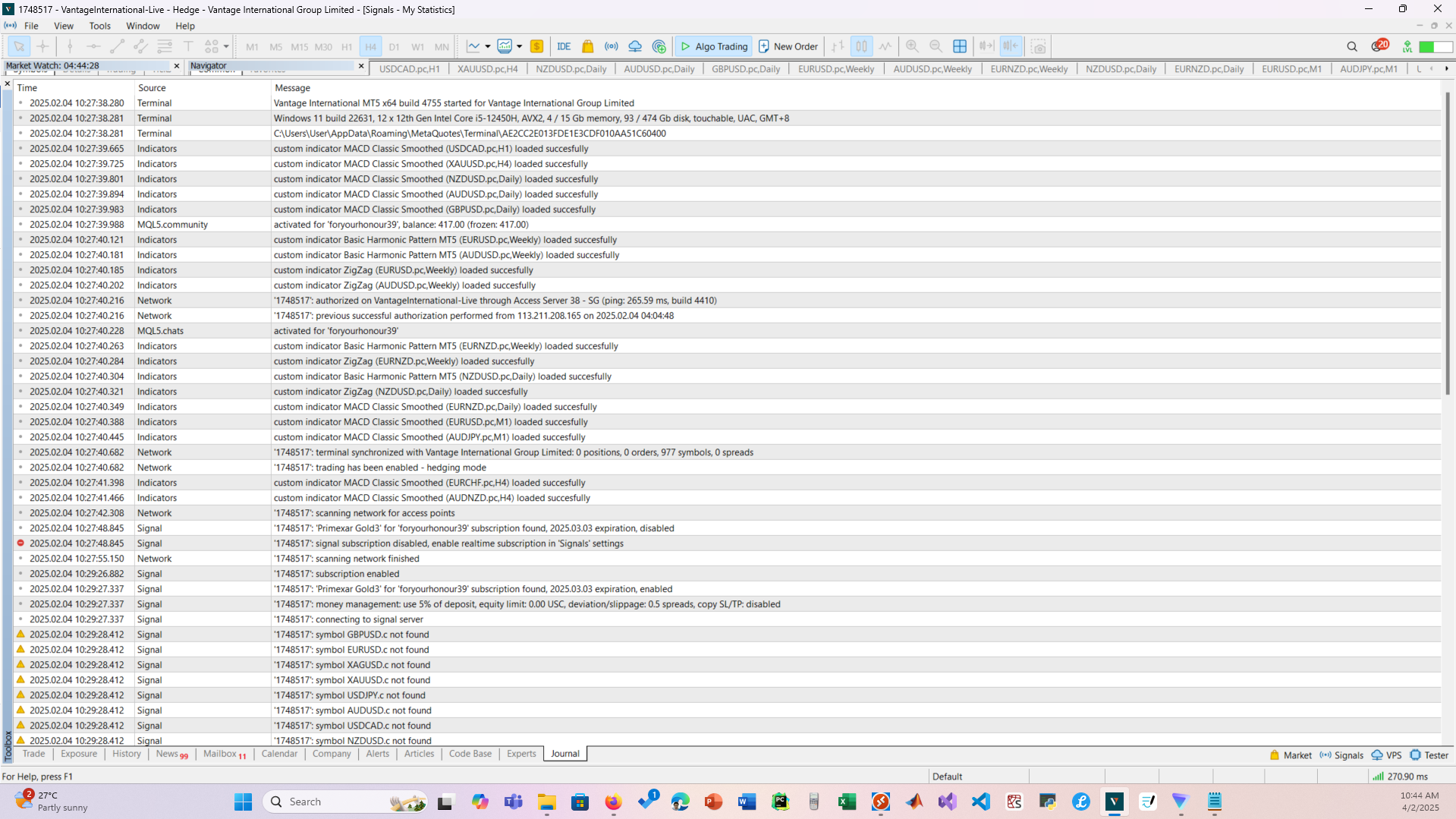Open Tester from the bottom bar
This screenshot has width=1456, height=819.
click(x=1429, y=755)
